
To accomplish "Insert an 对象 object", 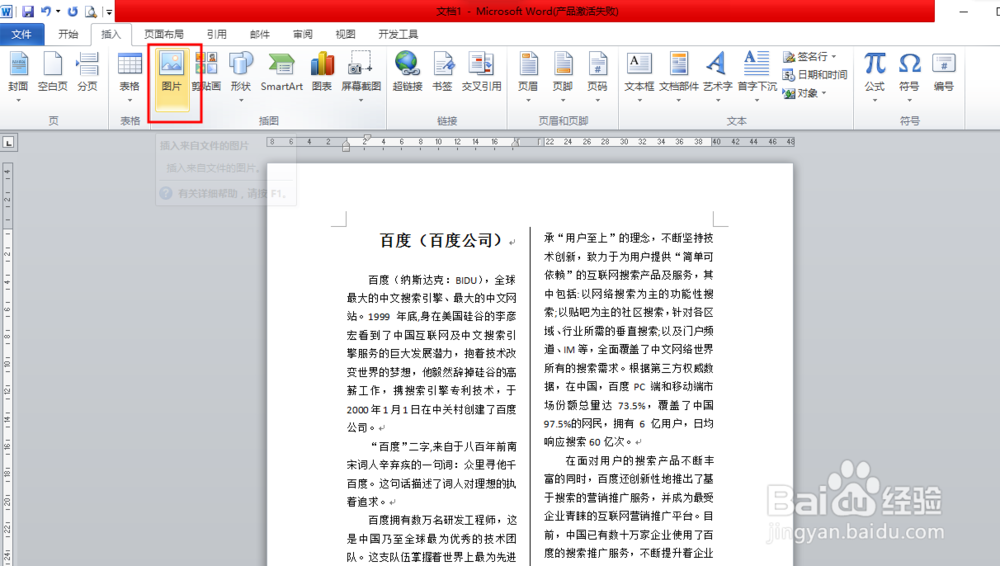I will tap(801, 93).
